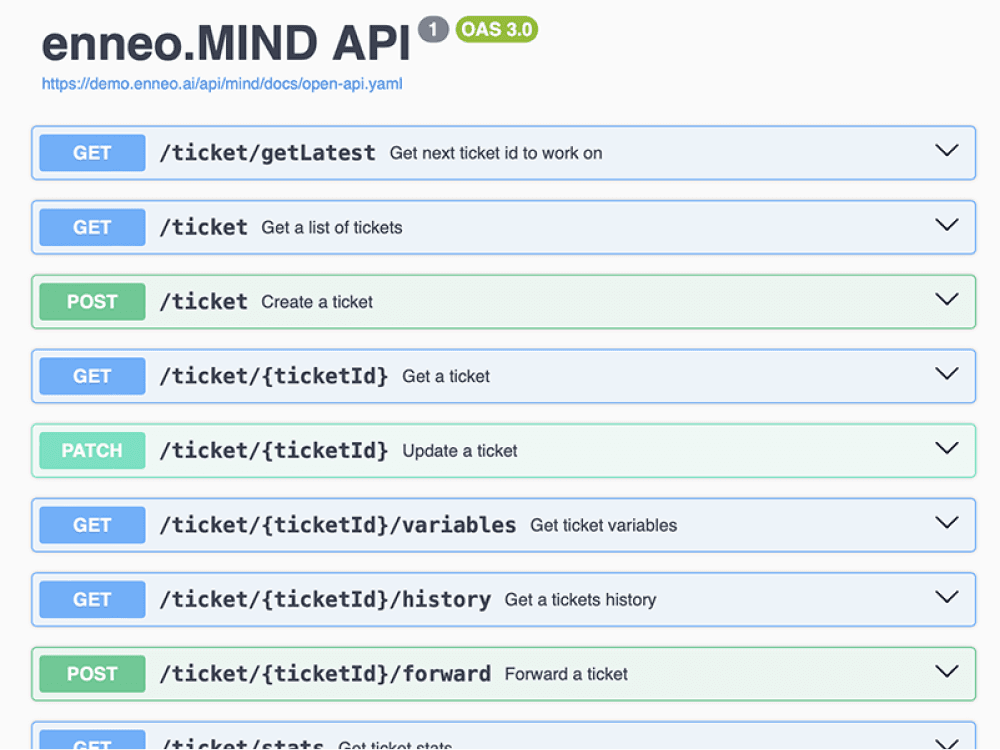Click the POST badge for Create a ticket
The width and height of the screenshot is (1000, 750).
point(92,302)
